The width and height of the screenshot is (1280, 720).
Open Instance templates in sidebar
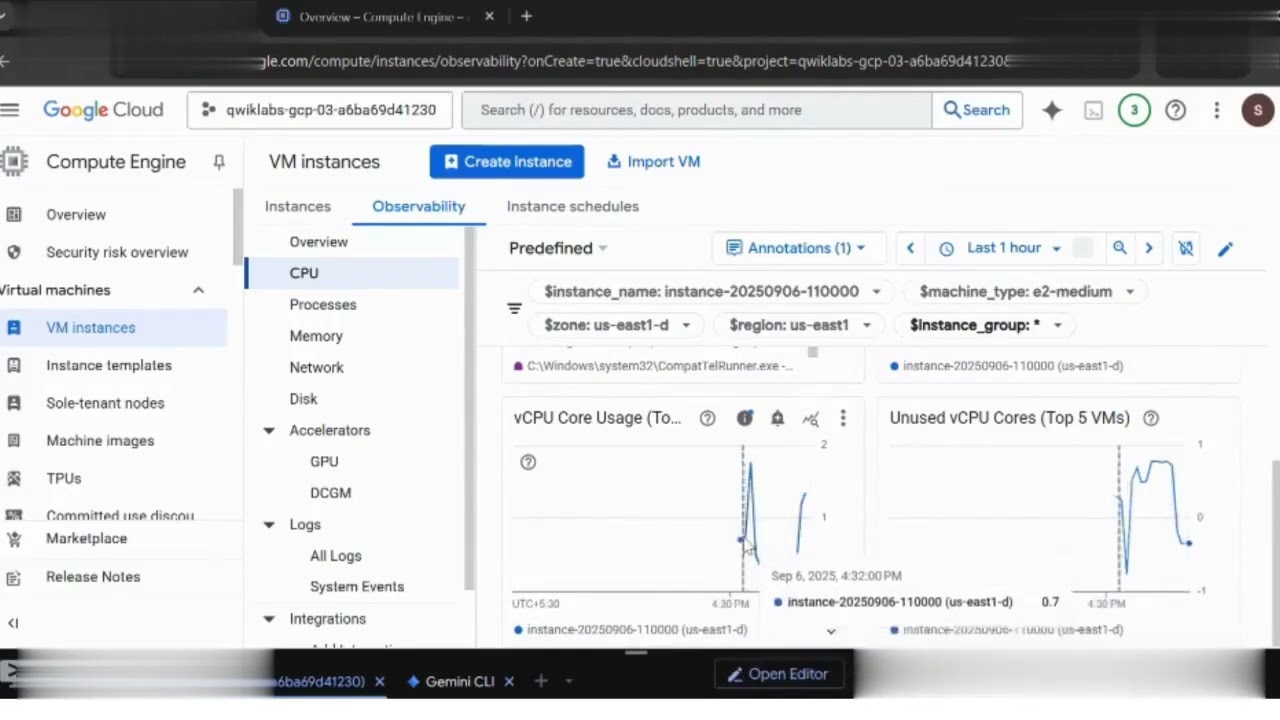coord(109,365)
